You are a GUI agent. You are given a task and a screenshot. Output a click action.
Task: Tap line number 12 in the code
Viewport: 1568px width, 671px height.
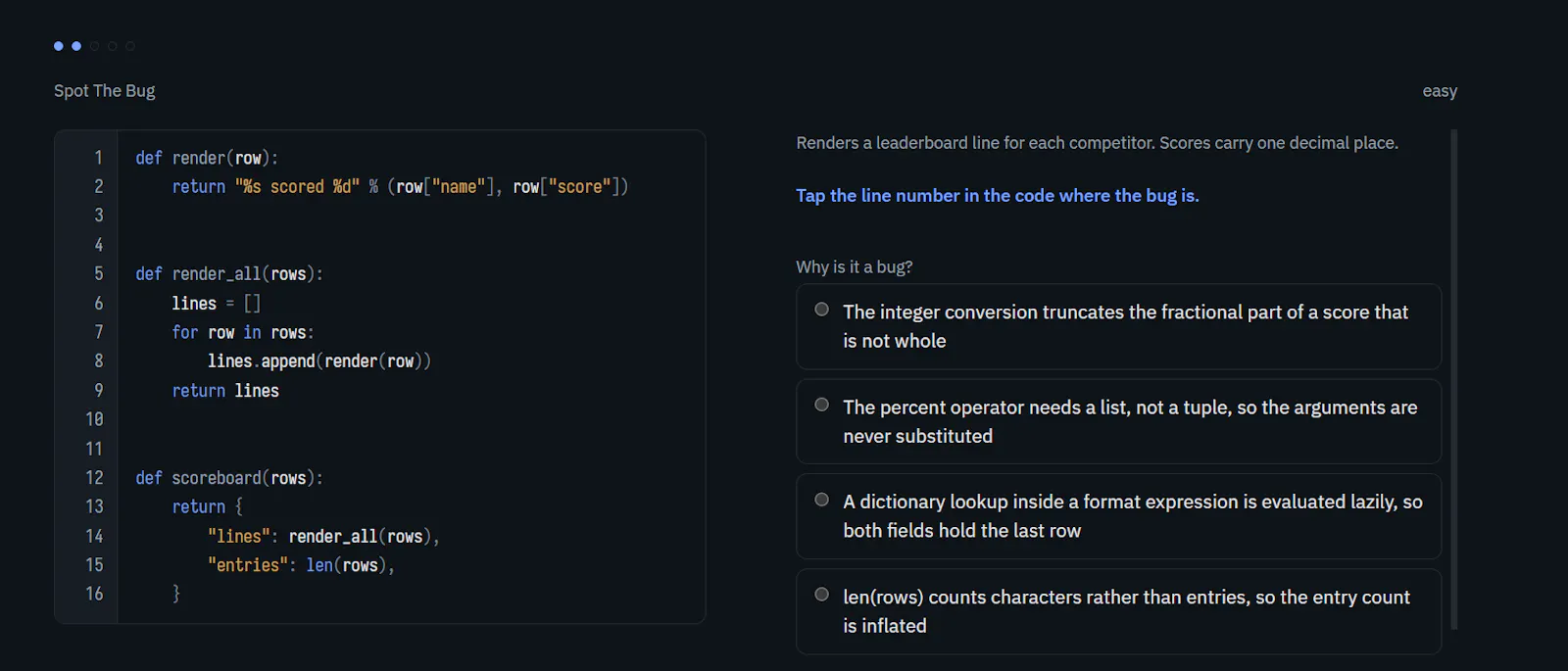[94, 477]
